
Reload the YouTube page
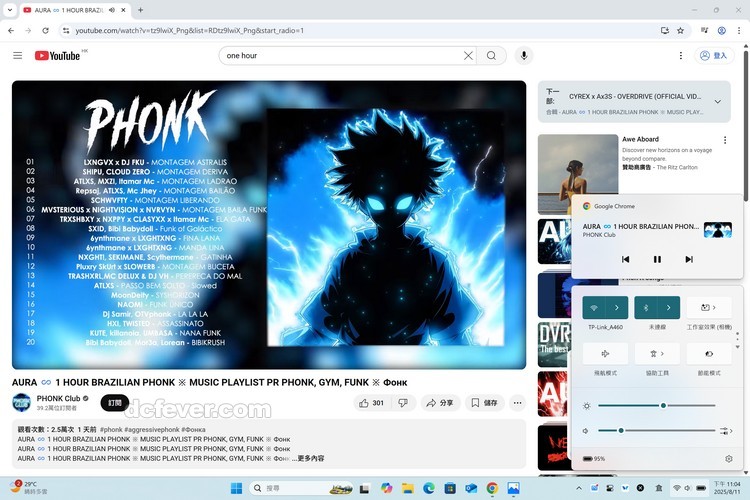(x=45, y=31)
